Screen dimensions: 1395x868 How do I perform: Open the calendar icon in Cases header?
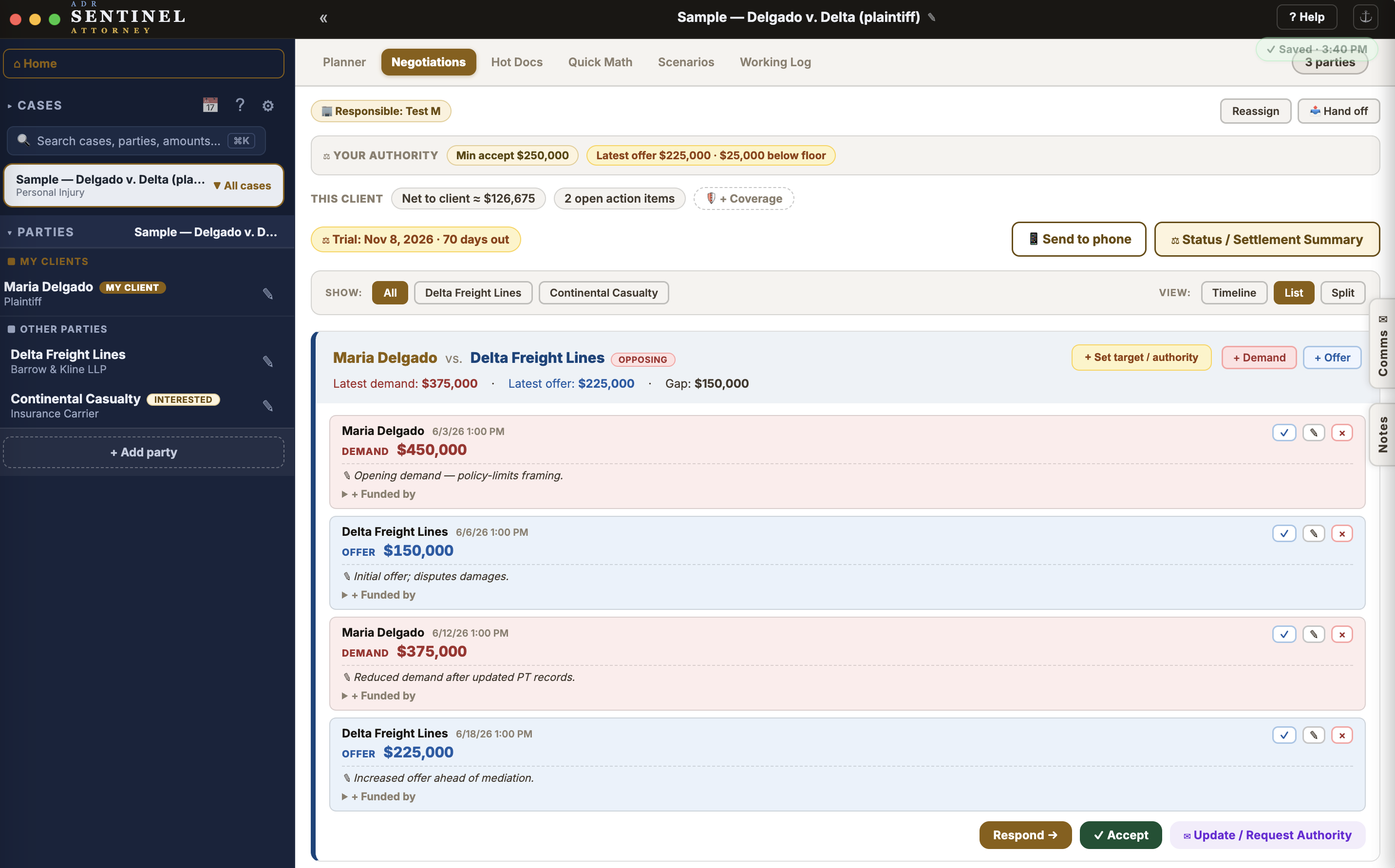click(210, 105)
